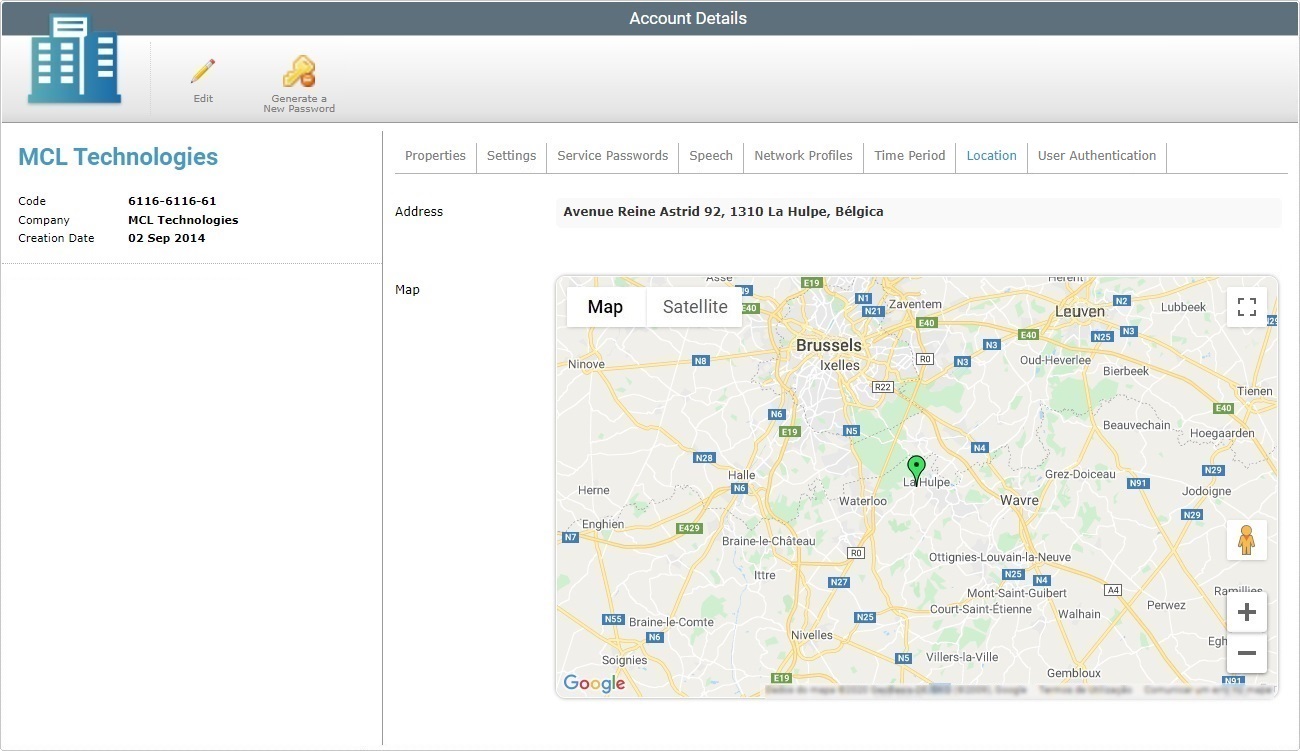Open the Speech tab

point(710,156)
